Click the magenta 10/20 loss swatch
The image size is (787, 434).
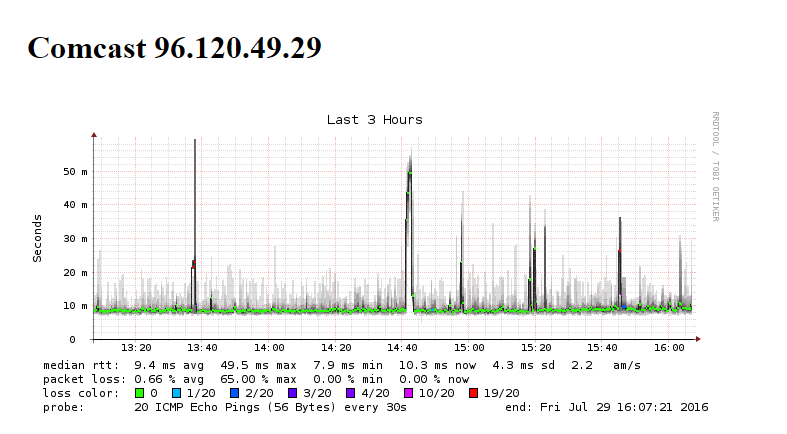[x=409, y=393]
